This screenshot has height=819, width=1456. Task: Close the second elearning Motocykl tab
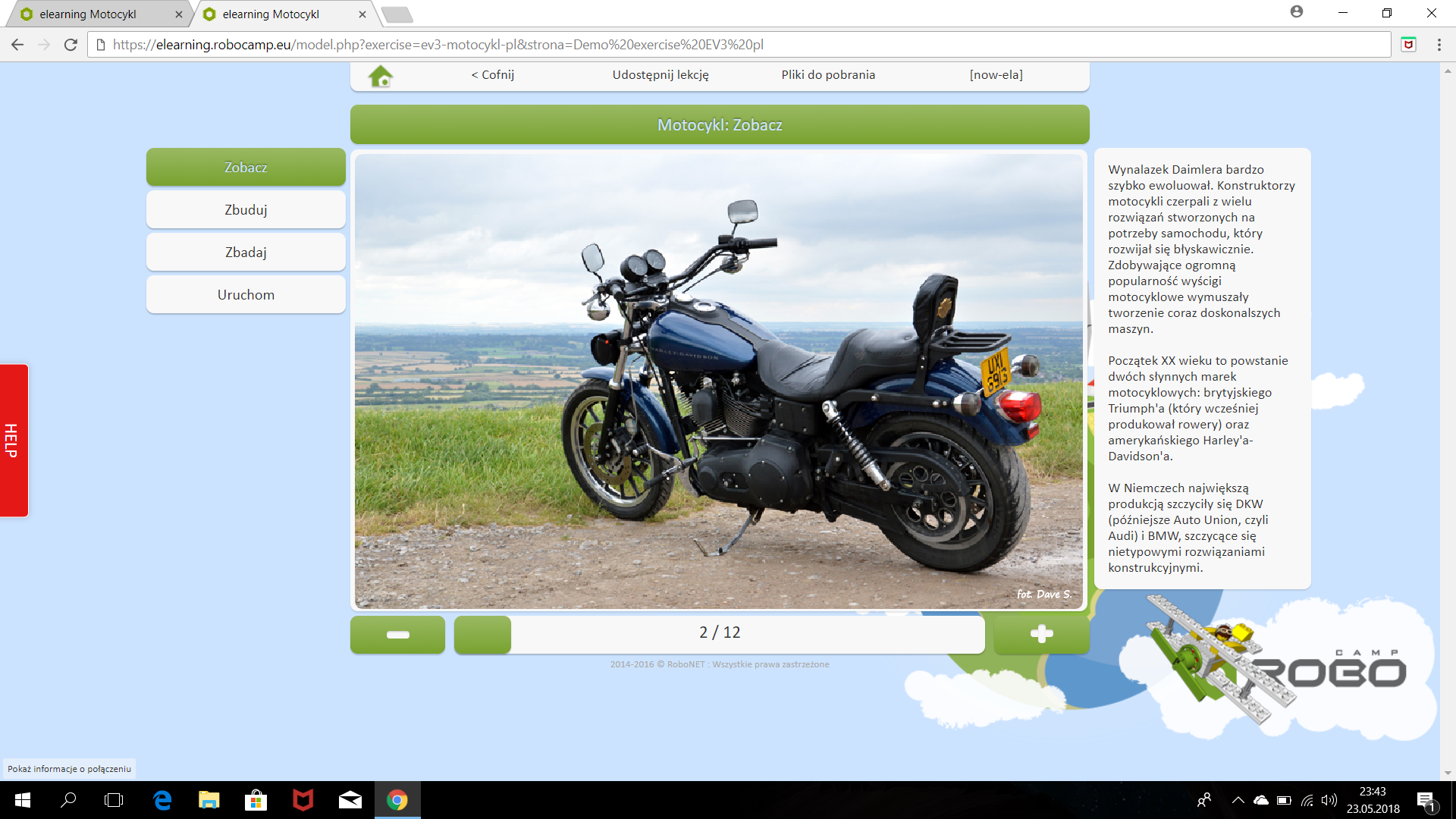click(362, 14)
